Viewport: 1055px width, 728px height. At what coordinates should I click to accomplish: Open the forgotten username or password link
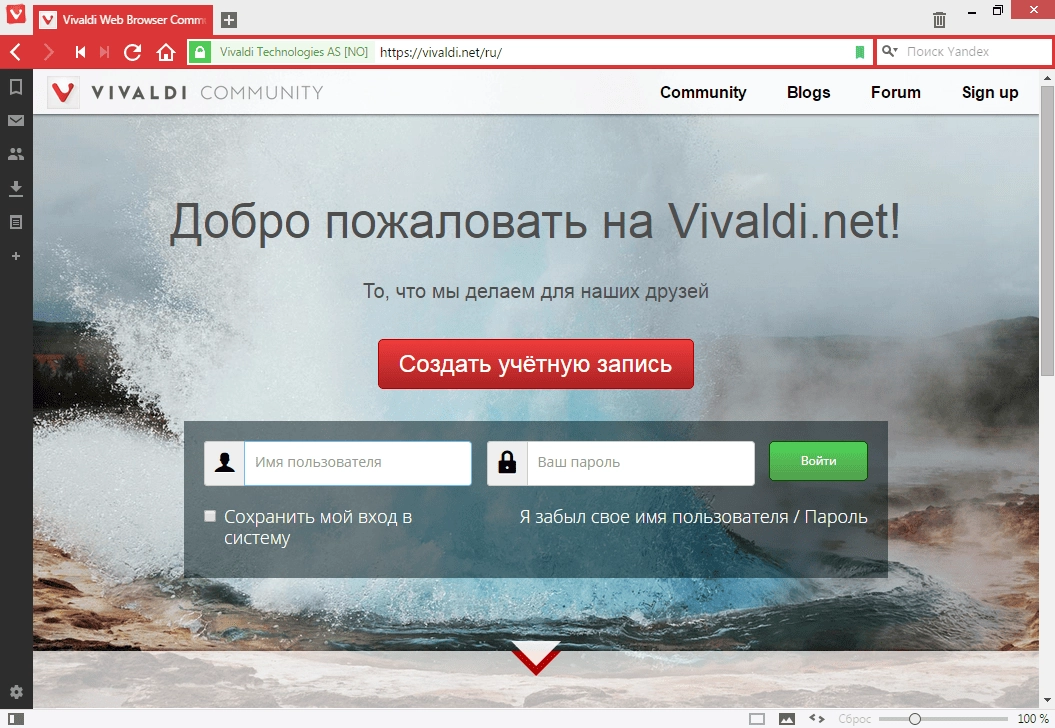693,517
